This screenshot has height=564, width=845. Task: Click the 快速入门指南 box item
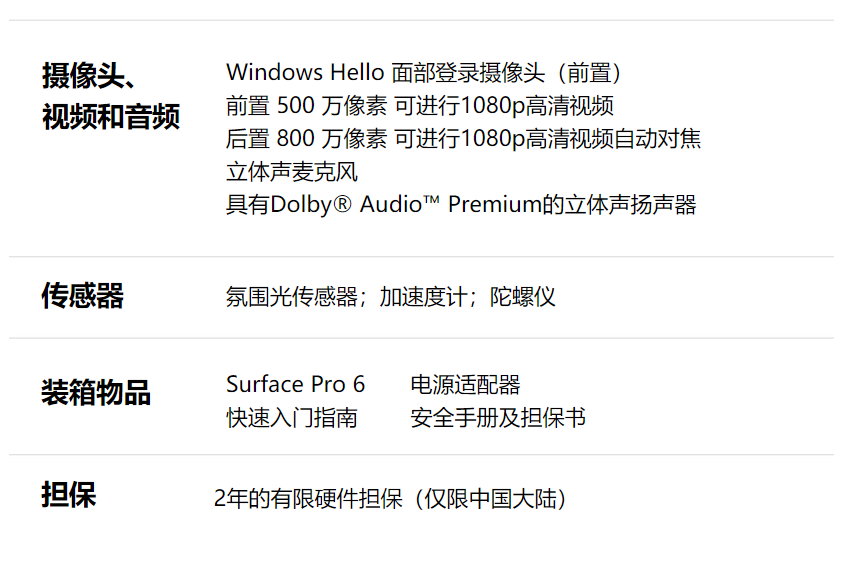click(x=292, y=417)
